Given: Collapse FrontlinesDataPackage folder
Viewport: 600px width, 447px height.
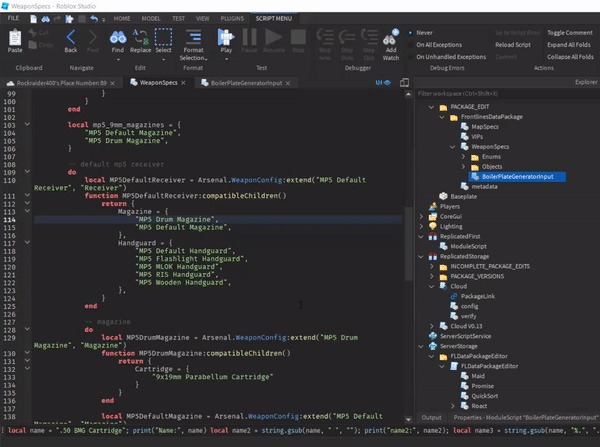Looking at the screenshot, I should point(442,117).
